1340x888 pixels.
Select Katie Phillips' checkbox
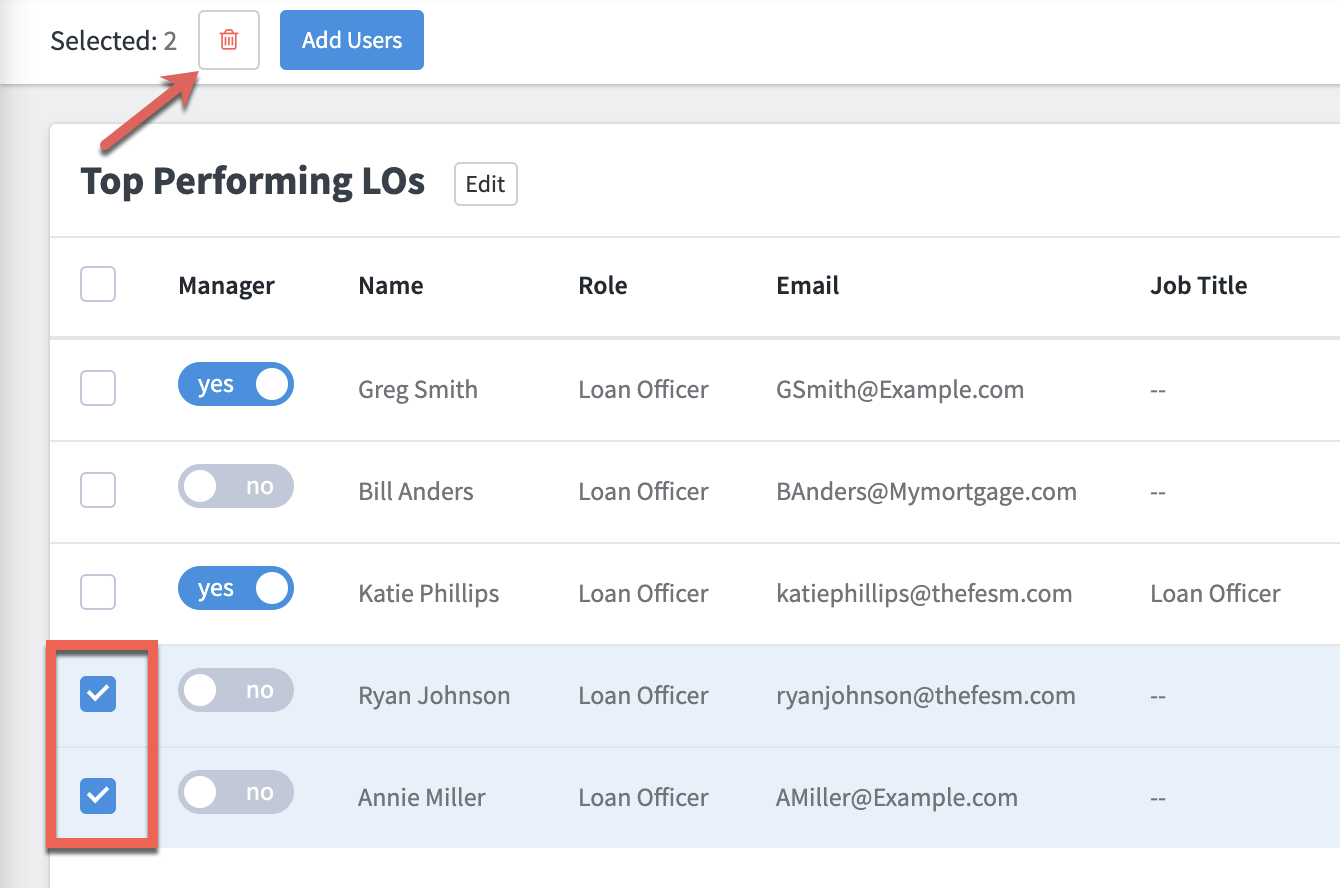coord(97,592)
